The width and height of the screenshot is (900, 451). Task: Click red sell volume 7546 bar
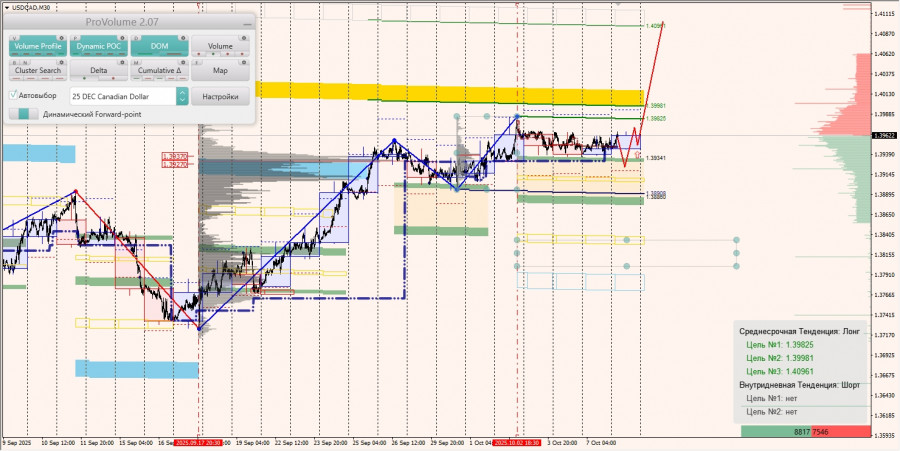click(x=841, y=431)
